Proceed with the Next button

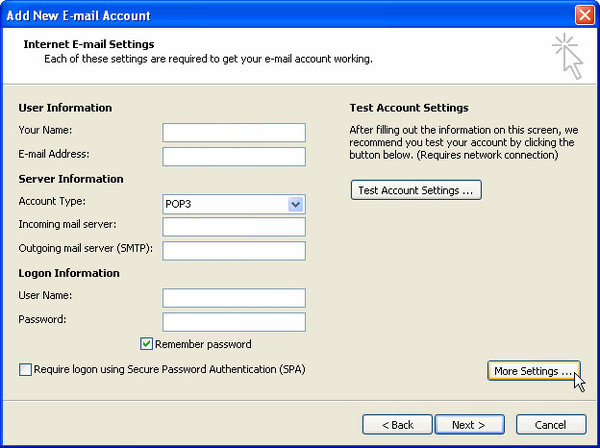(470, 425)
